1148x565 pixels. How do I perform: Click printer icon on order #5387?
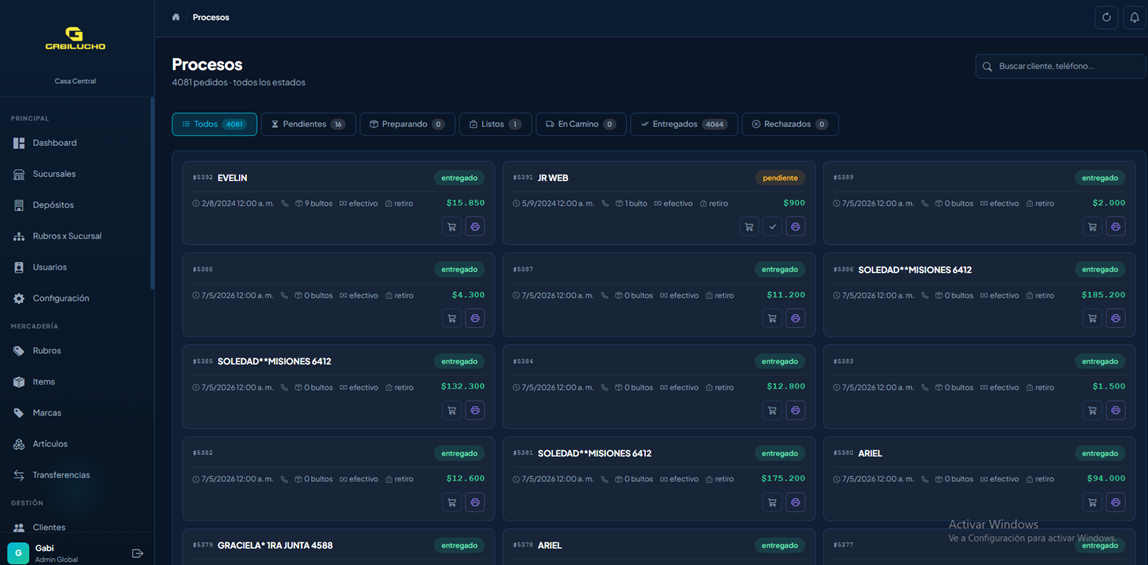(796, 318)
